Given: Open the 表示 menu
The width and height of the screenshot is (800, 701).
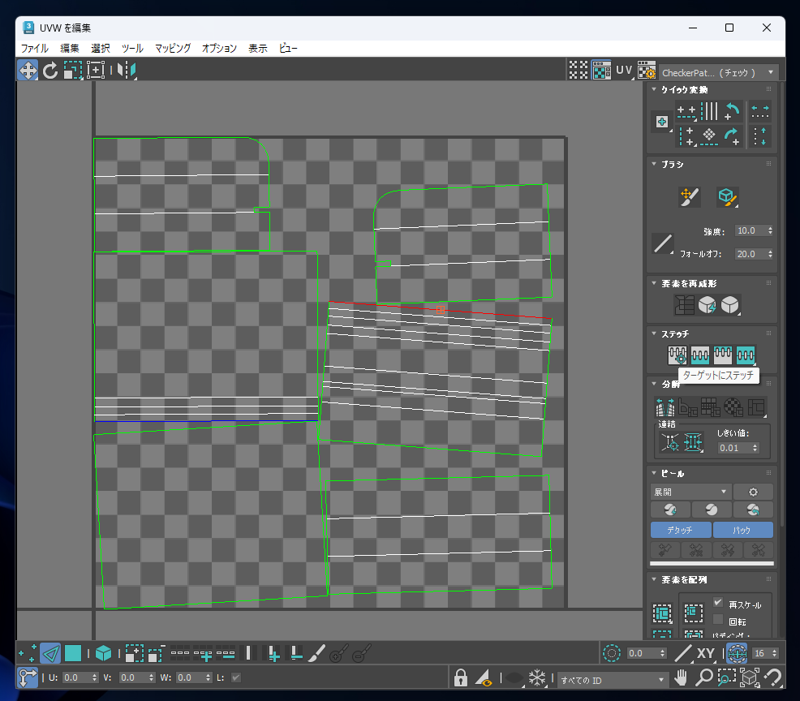Looking at the screenshot, I should click(258, 48).
